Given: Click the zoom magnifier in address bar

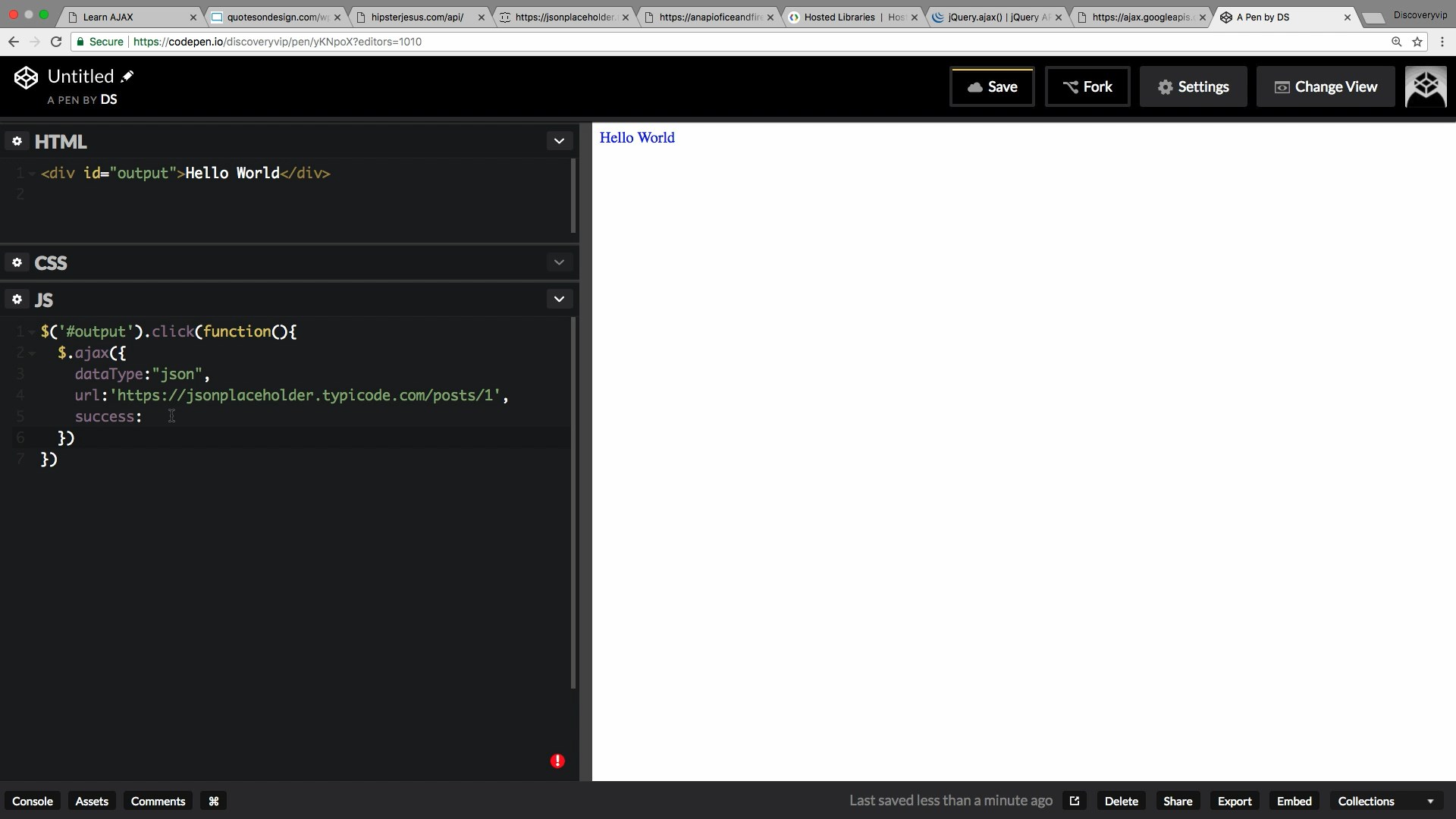Looking at the screenshot, I should click(1396, 42).
